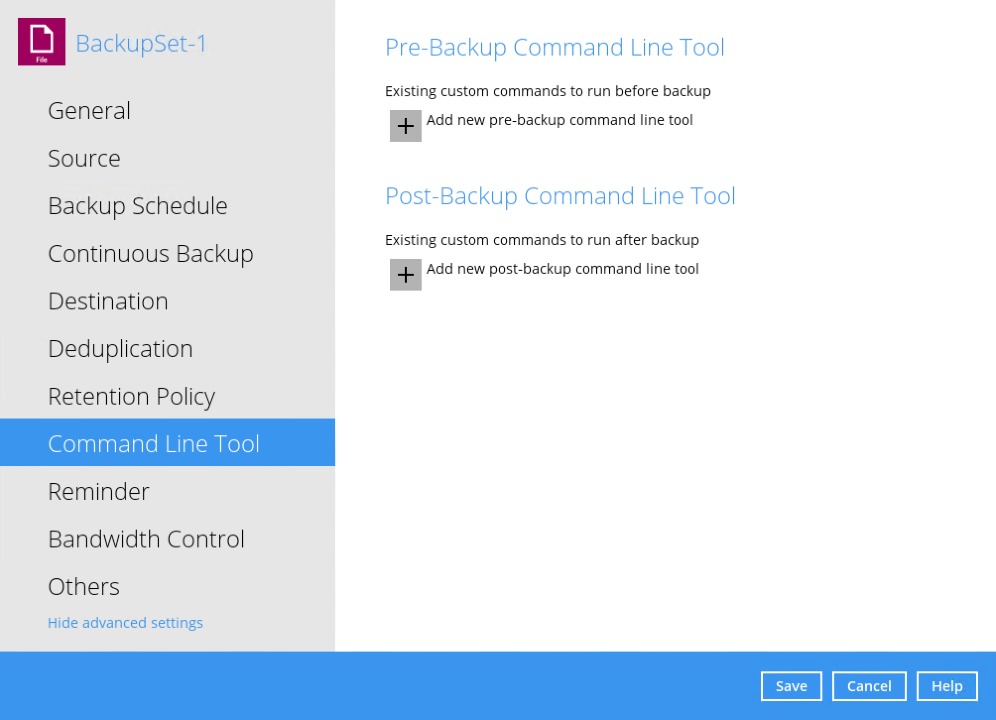
Task: Collapse advanced settings via Hide advanced settings
Action: tap(125, 622)
